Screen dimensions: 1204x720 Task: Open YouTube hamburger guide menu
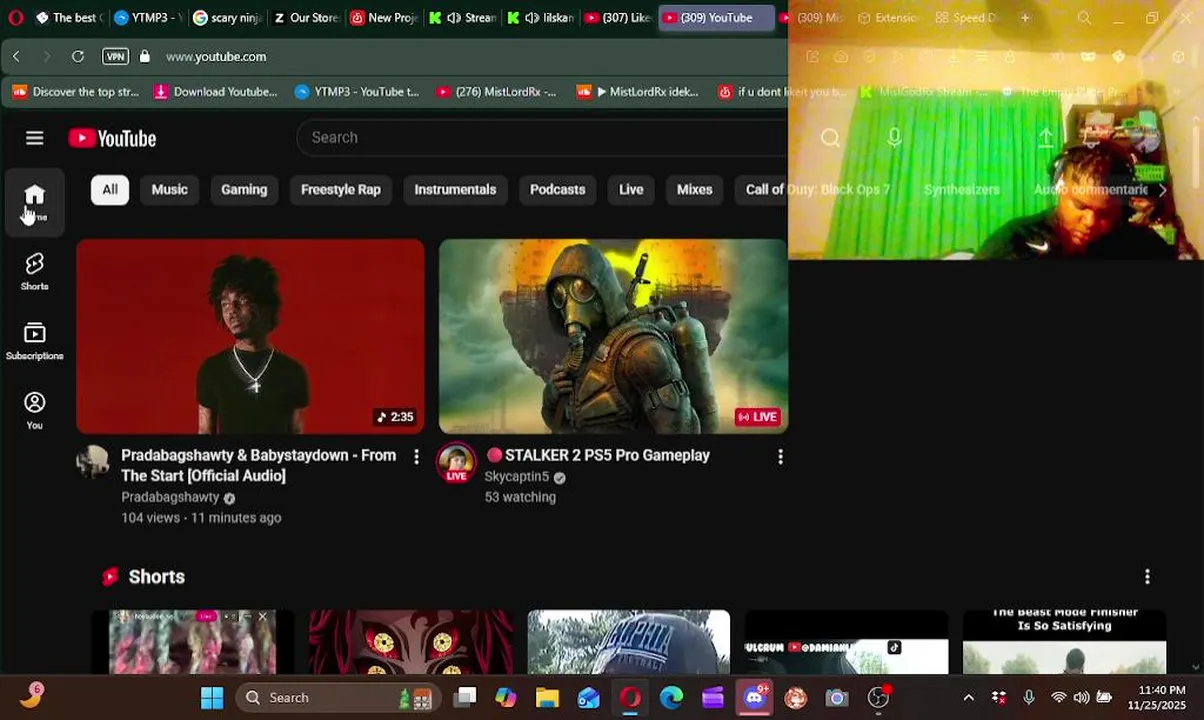(35, 138)
